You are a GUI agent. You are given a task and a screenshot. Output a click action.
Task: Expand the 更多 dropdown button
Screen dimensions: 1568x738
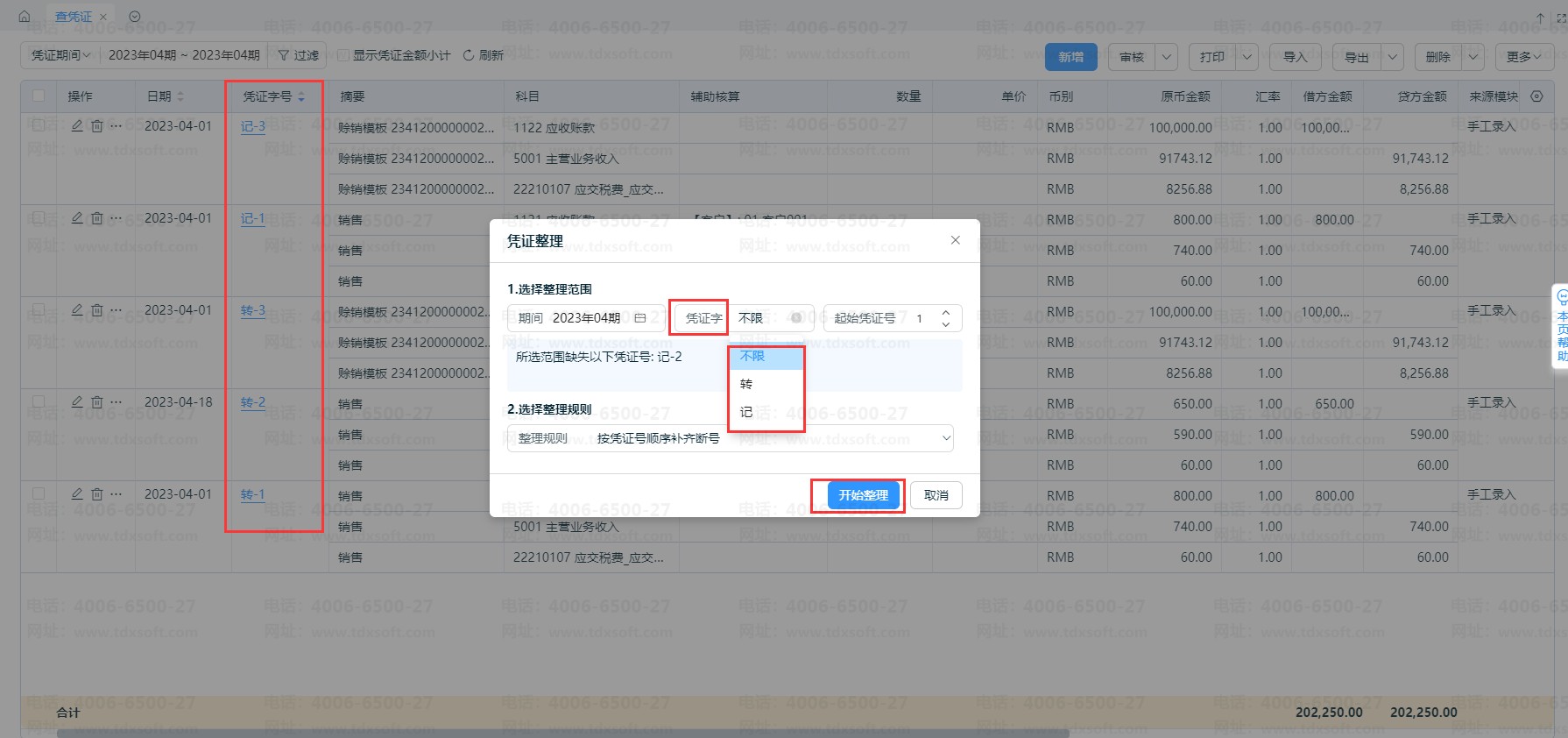coord(1524,57)
